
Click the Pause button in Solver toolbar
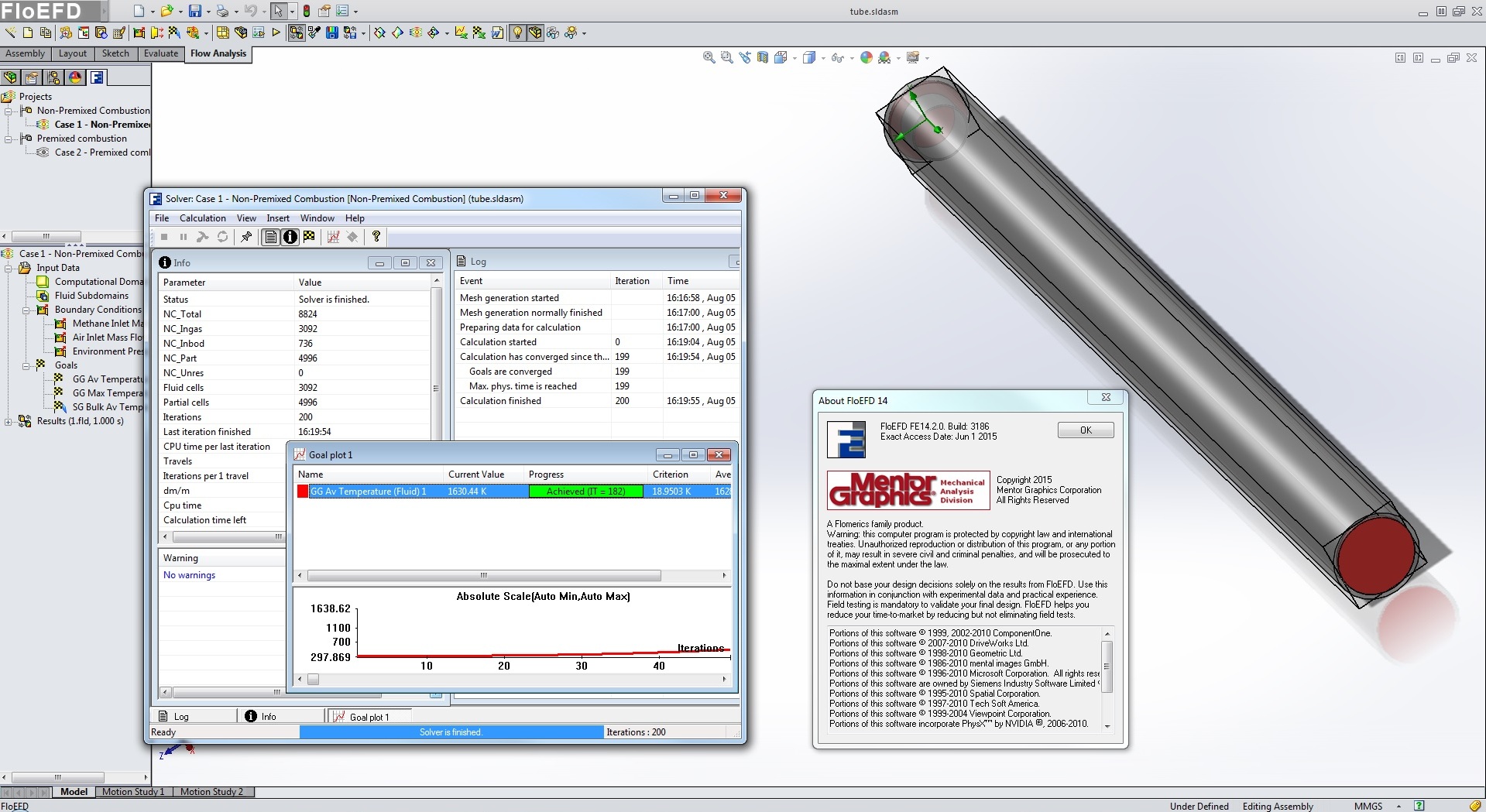point(184,237)
